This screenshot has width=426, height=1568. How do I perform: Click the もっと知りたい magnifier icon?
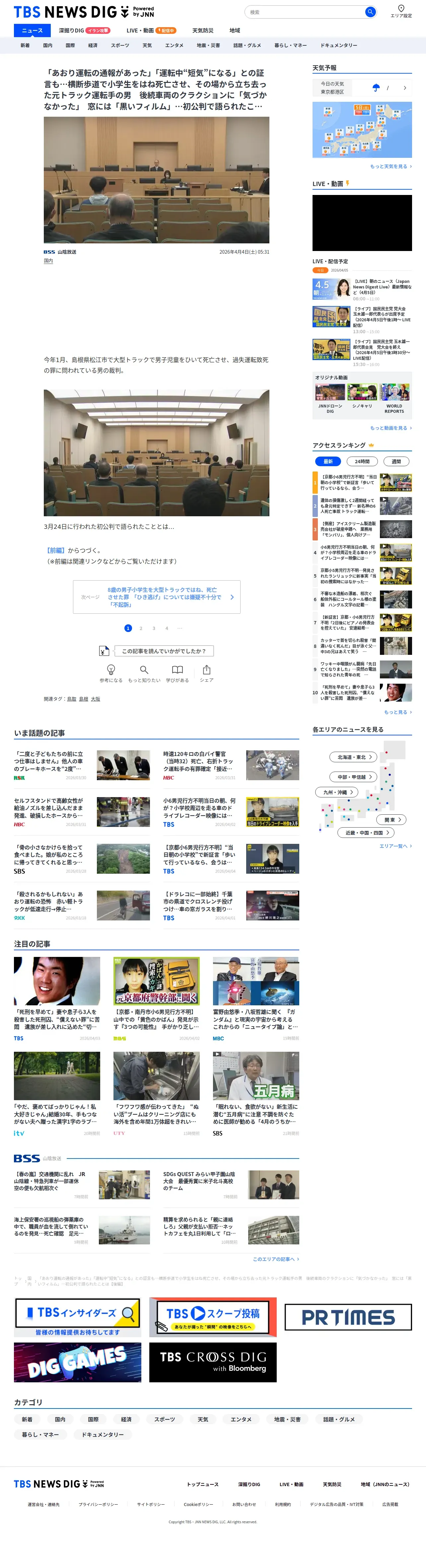144,669
